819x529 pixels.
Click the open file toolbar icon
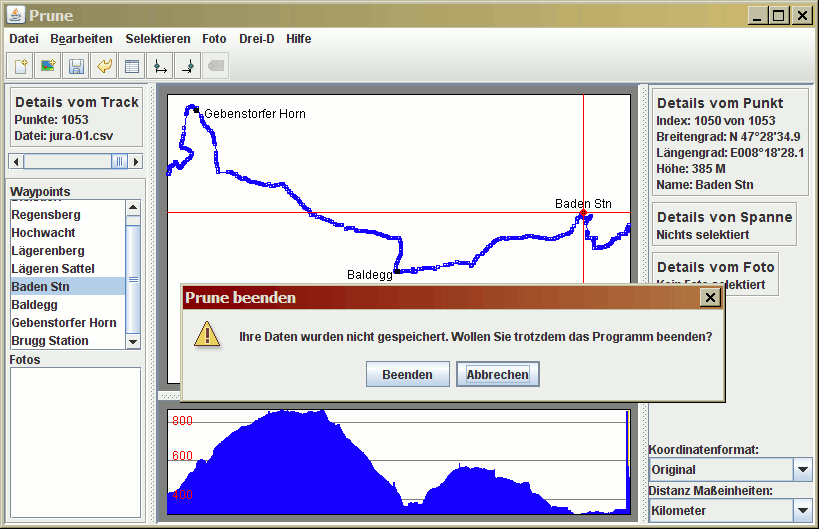click(x=20, y=67)
